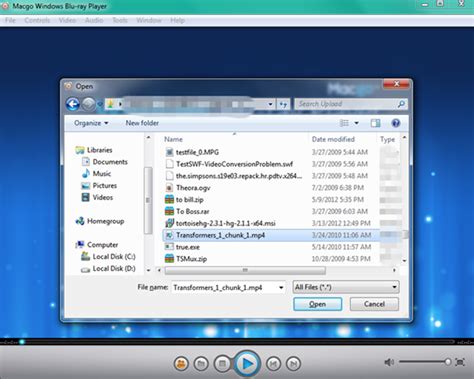Go back using the dialog Back arrow

73,104
